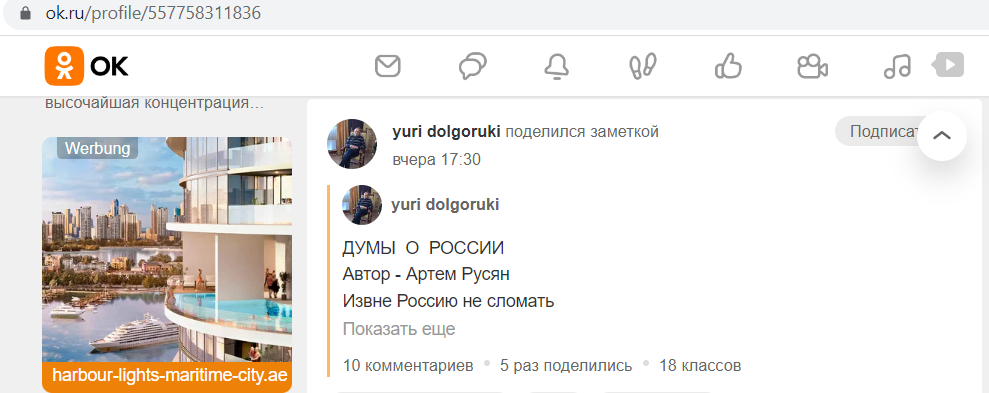Open music note icon

pyautogui.click(x=897, y=66)
